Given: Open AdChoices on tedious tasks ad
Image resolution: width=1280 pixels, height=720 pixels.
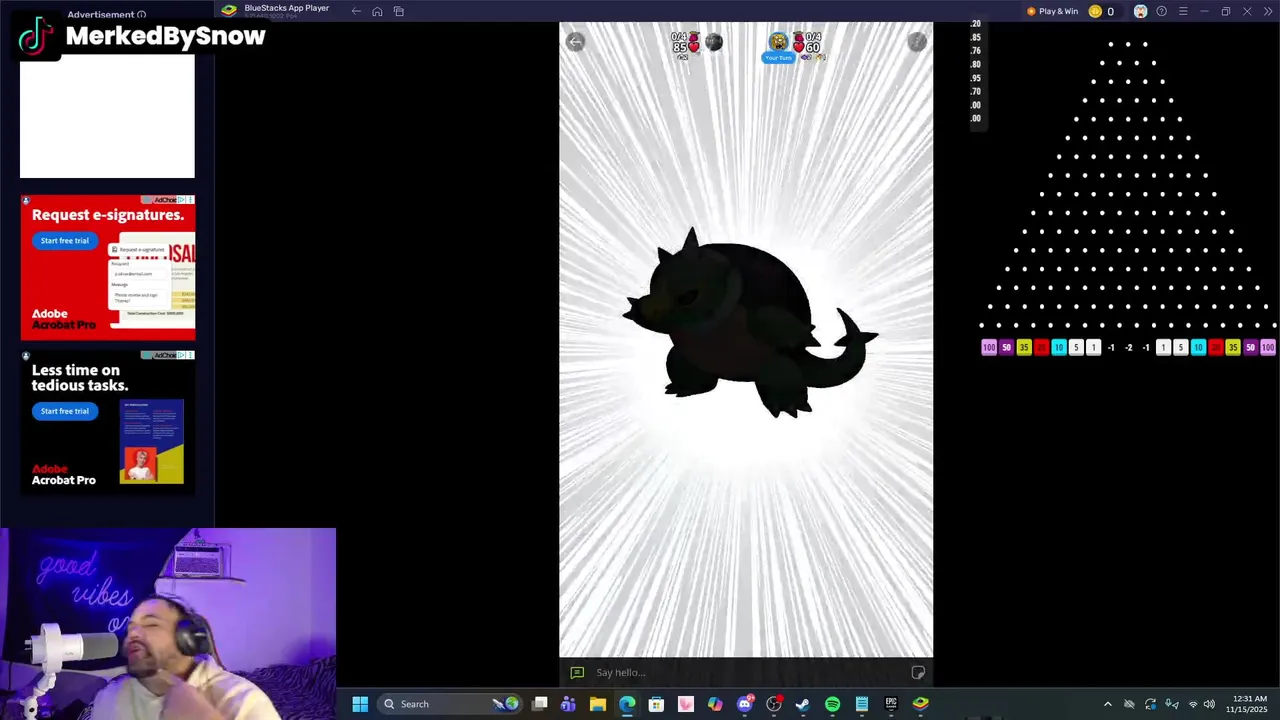Looking at the screenshot, I should pyautogui.click(x=166, y=355).
